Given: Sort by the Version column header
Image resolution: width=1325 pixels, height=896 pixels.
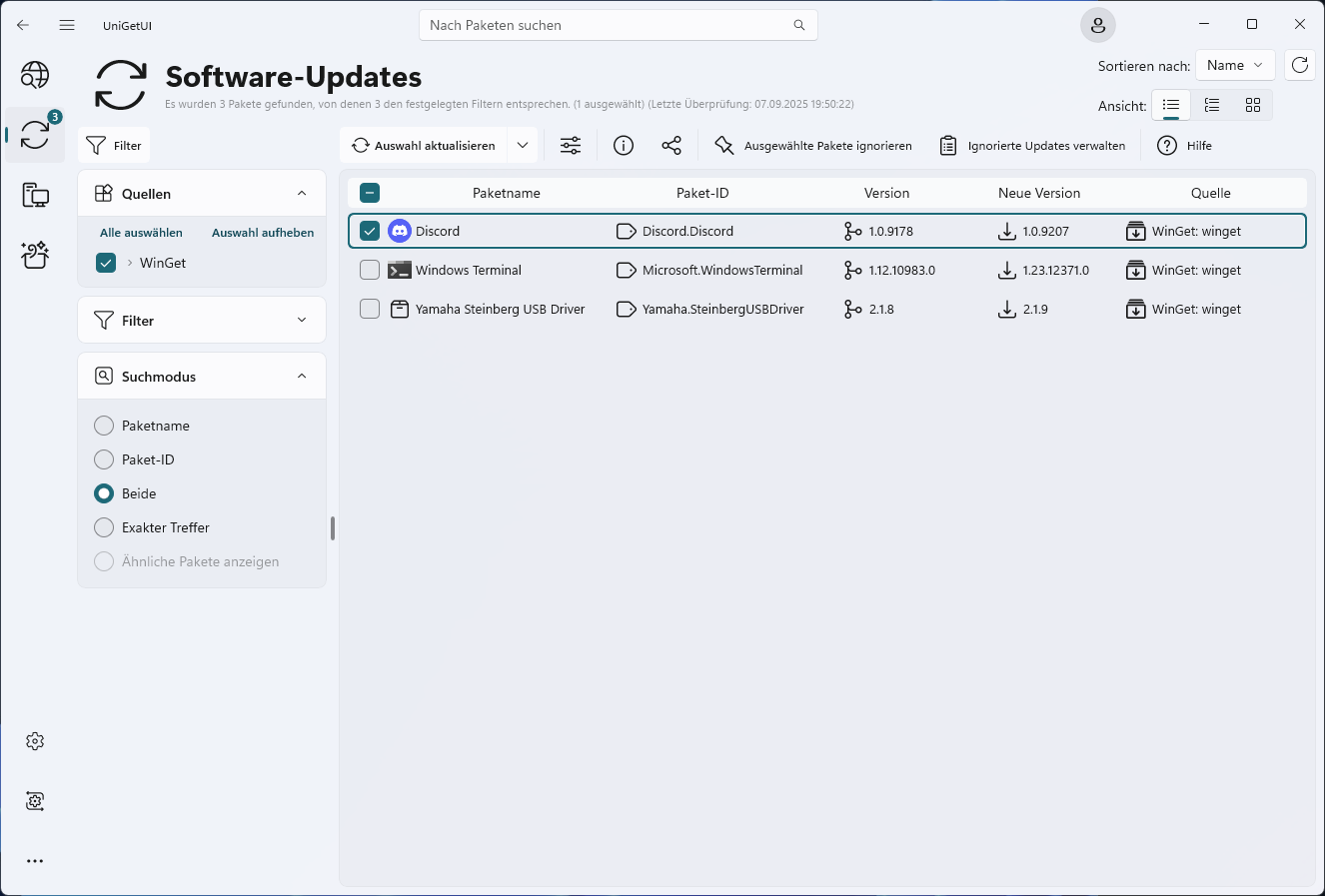Looking at the screenshot, I should point(887,193).
